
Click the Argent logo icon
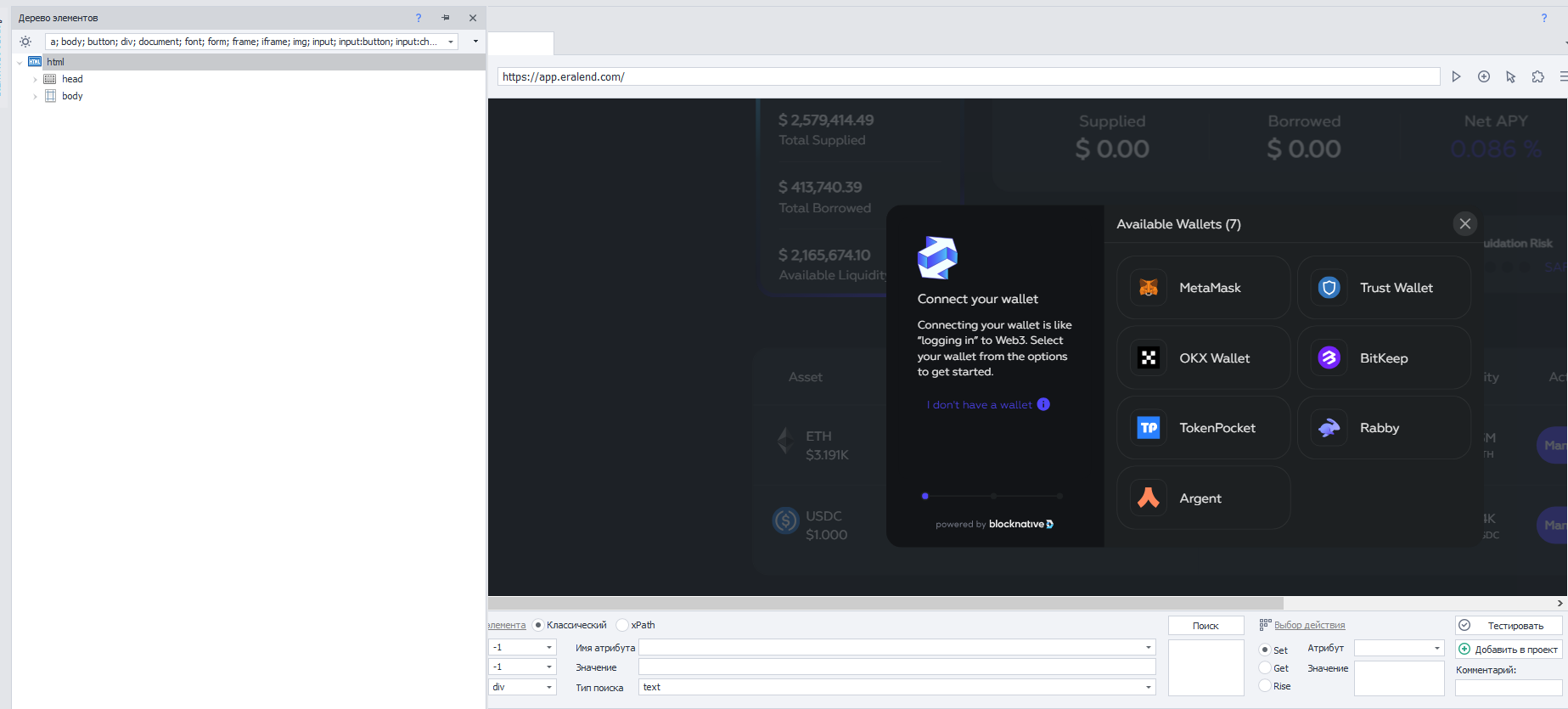point(1149,498)
